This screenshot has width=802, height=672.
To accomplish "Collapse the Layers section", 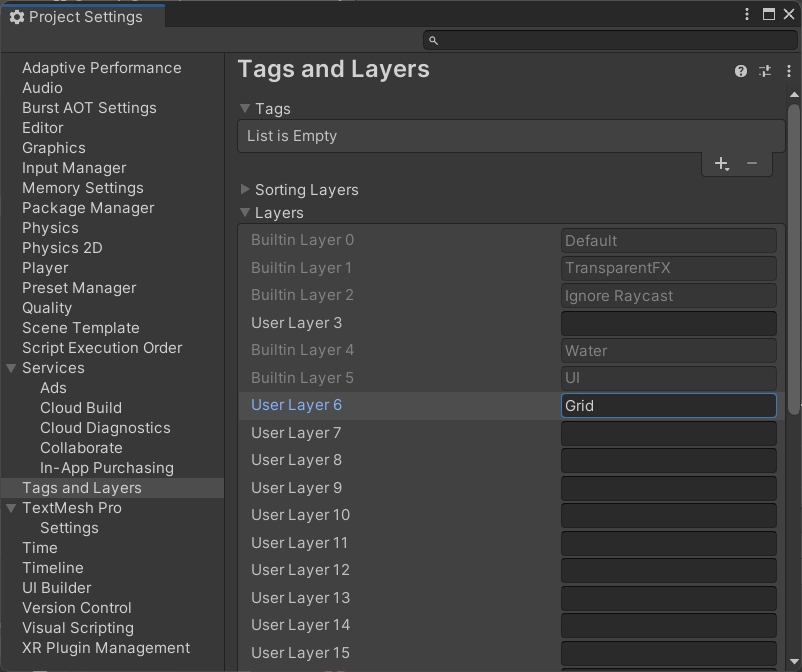I will click(245, 212).
